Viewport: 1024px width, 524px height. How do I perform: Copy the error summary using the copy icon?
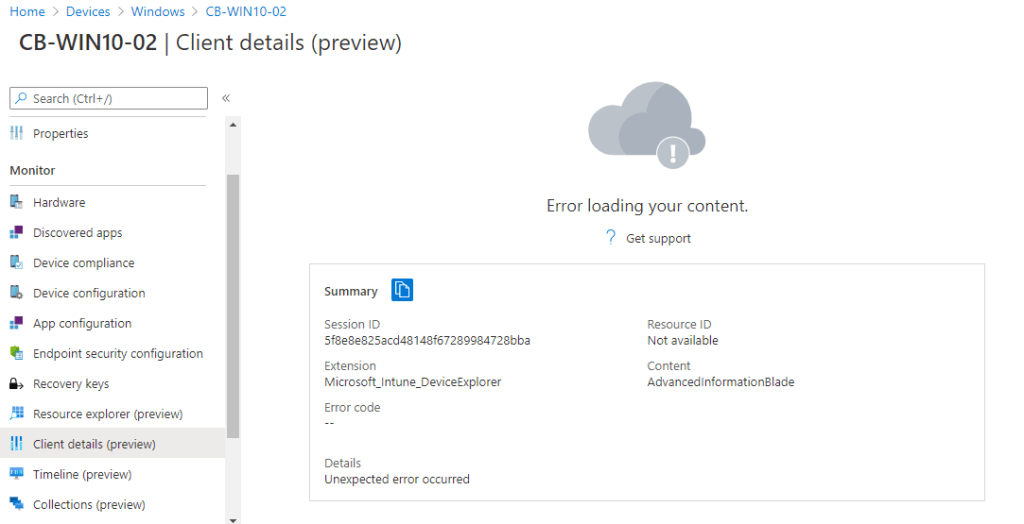coord(402,290)
